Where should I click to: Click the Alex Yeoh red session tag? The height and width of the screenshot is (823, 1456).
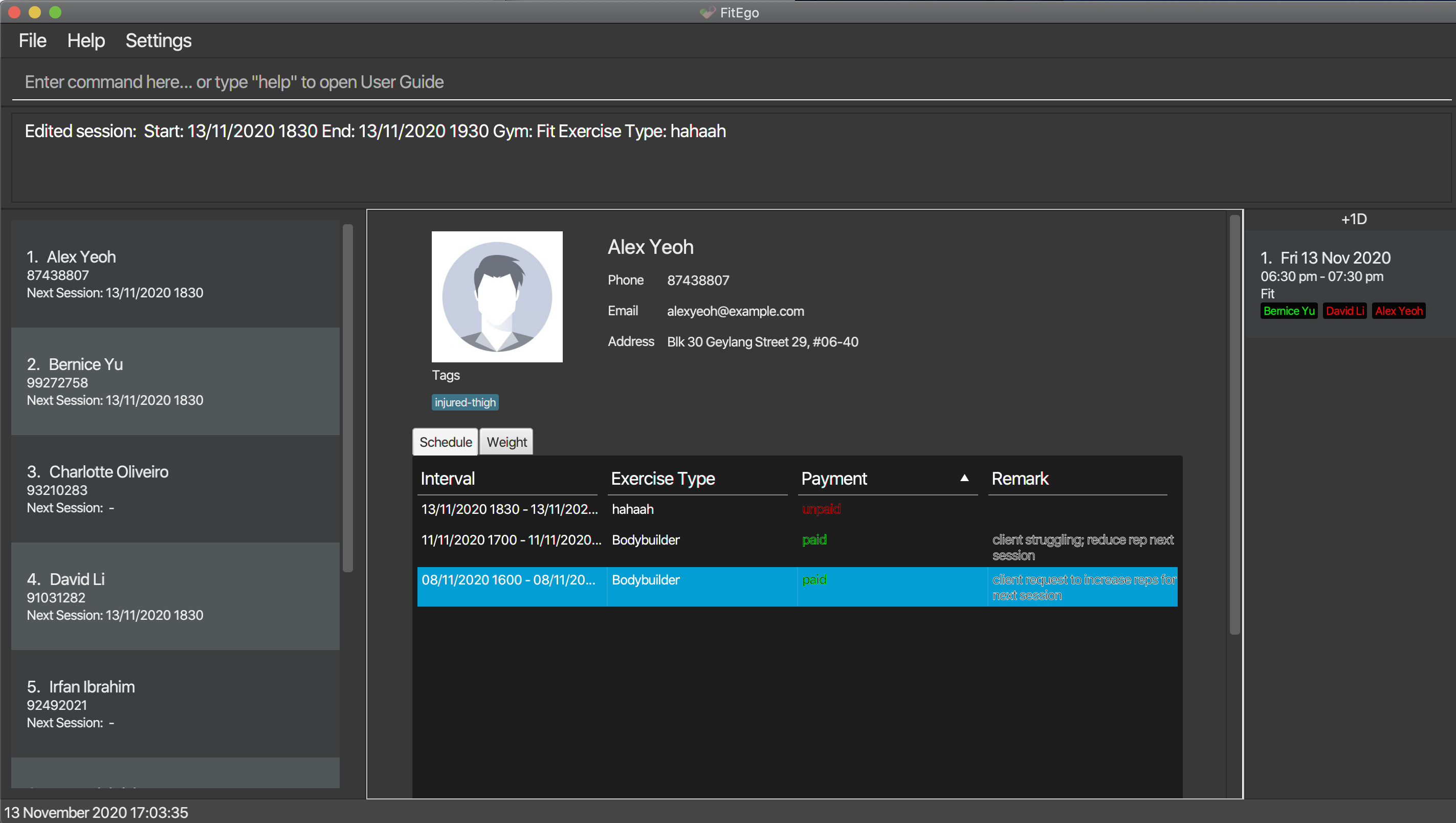coord(1398,311)
